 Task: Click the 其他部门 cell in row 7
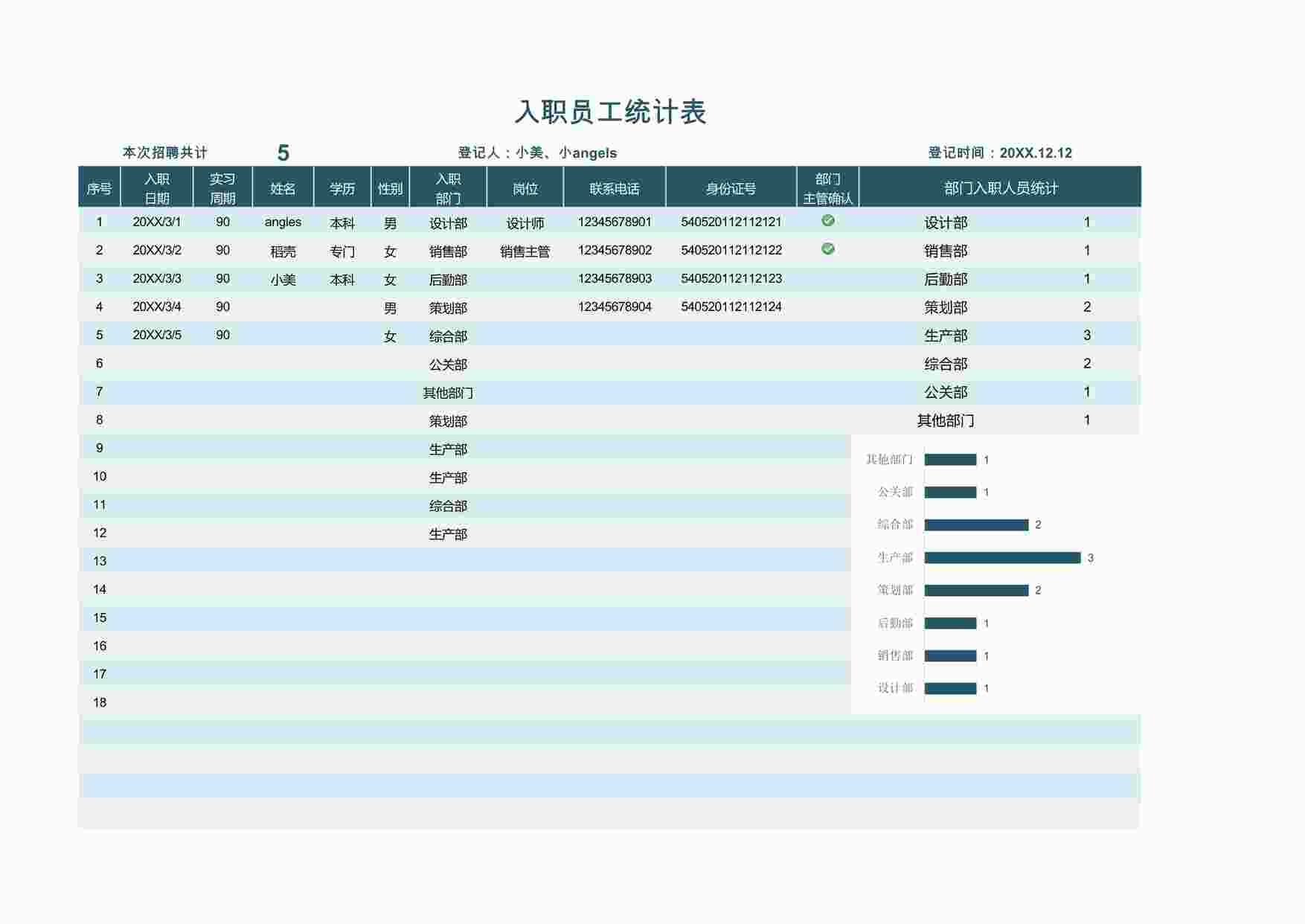point(448,393)
